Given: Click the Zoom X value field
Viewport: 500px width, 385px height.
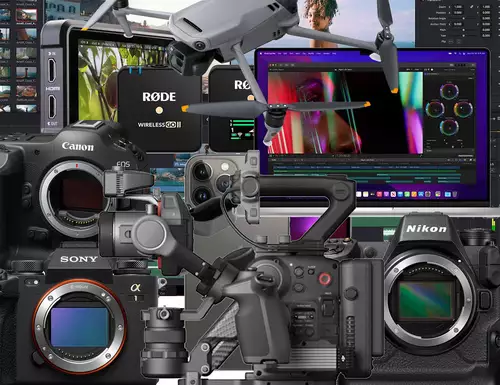Looking at the screenshot, I should click(x=458, y=7).
